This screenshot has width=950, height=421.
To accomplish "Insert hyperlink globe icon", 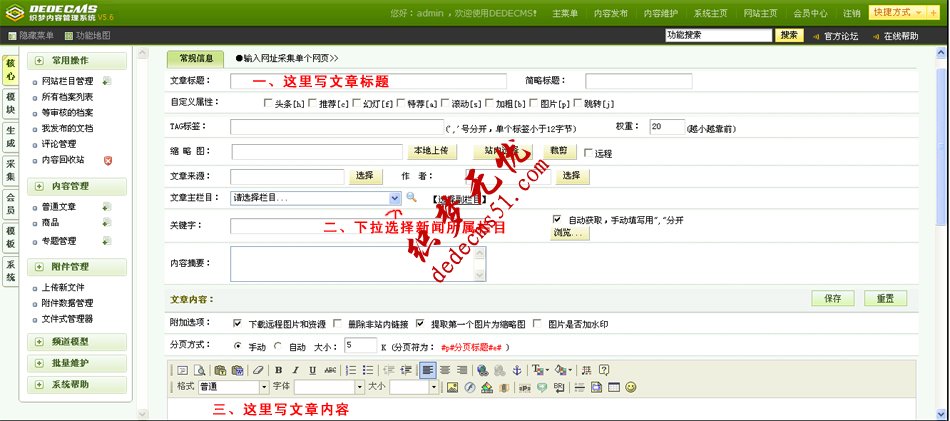I will click(x=483, y=370).
